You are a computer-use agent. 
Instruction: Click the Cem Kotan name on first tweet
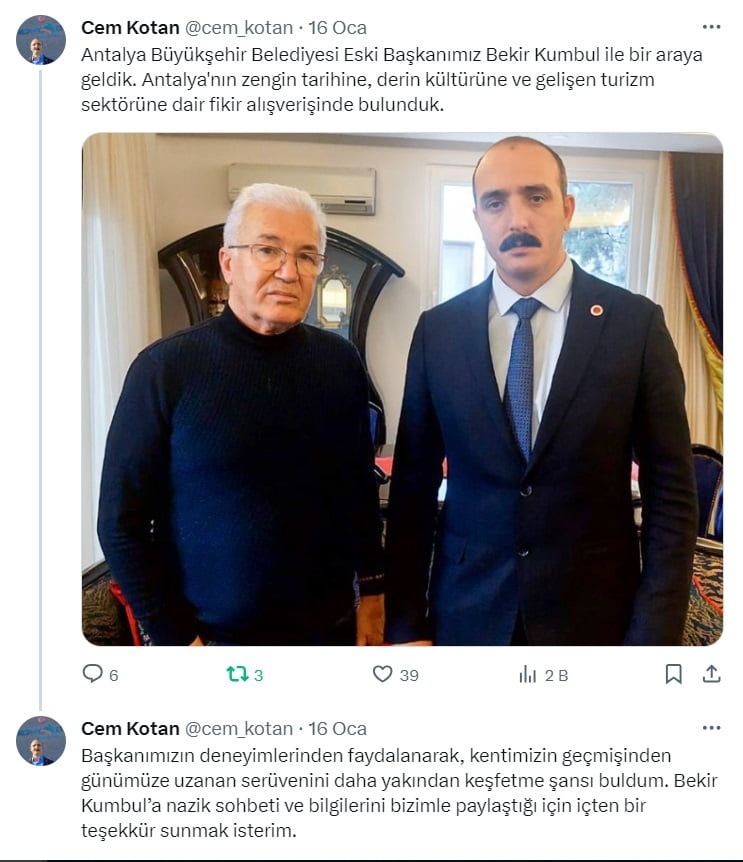pos(130,27)
